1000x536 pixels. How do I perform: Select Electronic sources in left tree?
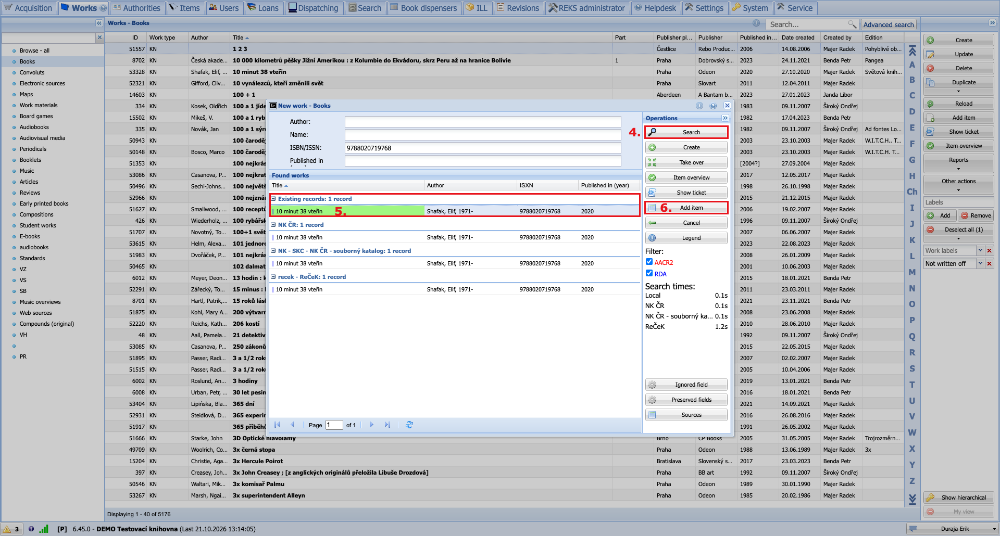[42, 83]
